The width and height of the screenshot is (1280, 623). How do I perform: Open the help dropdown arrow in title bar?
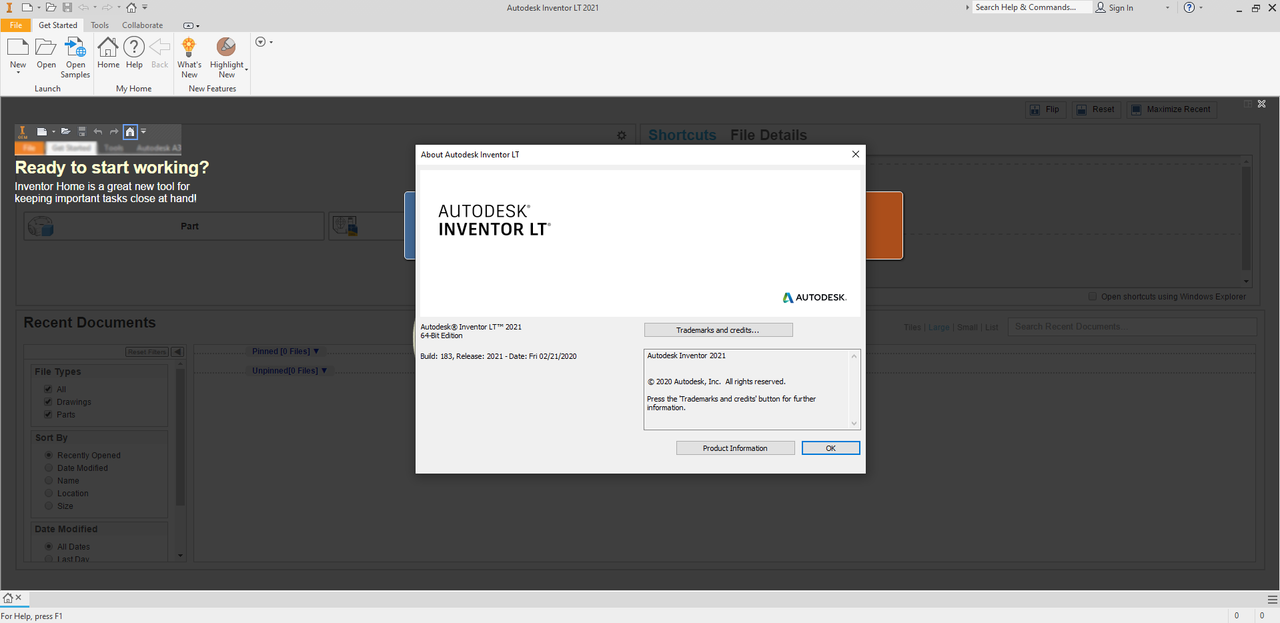click(x=1202, y=7)
